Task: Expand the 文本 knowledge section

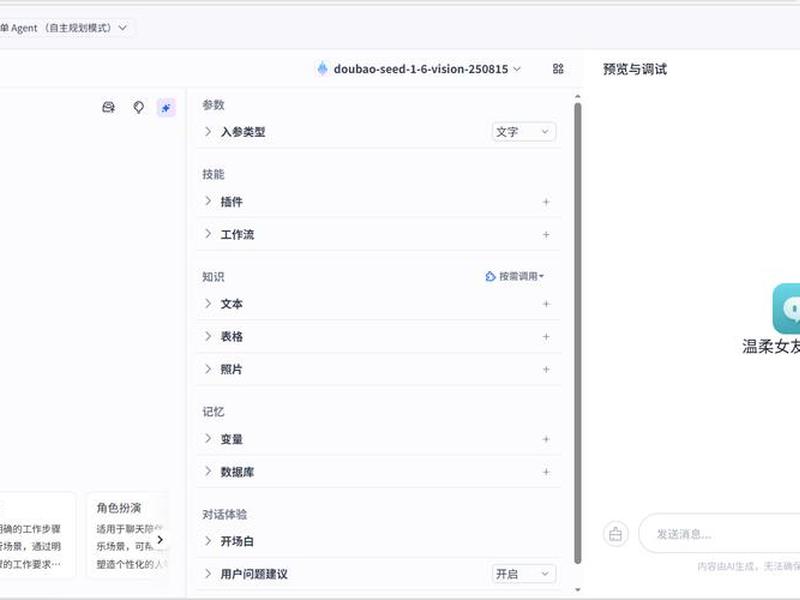Action: point(208,304)
